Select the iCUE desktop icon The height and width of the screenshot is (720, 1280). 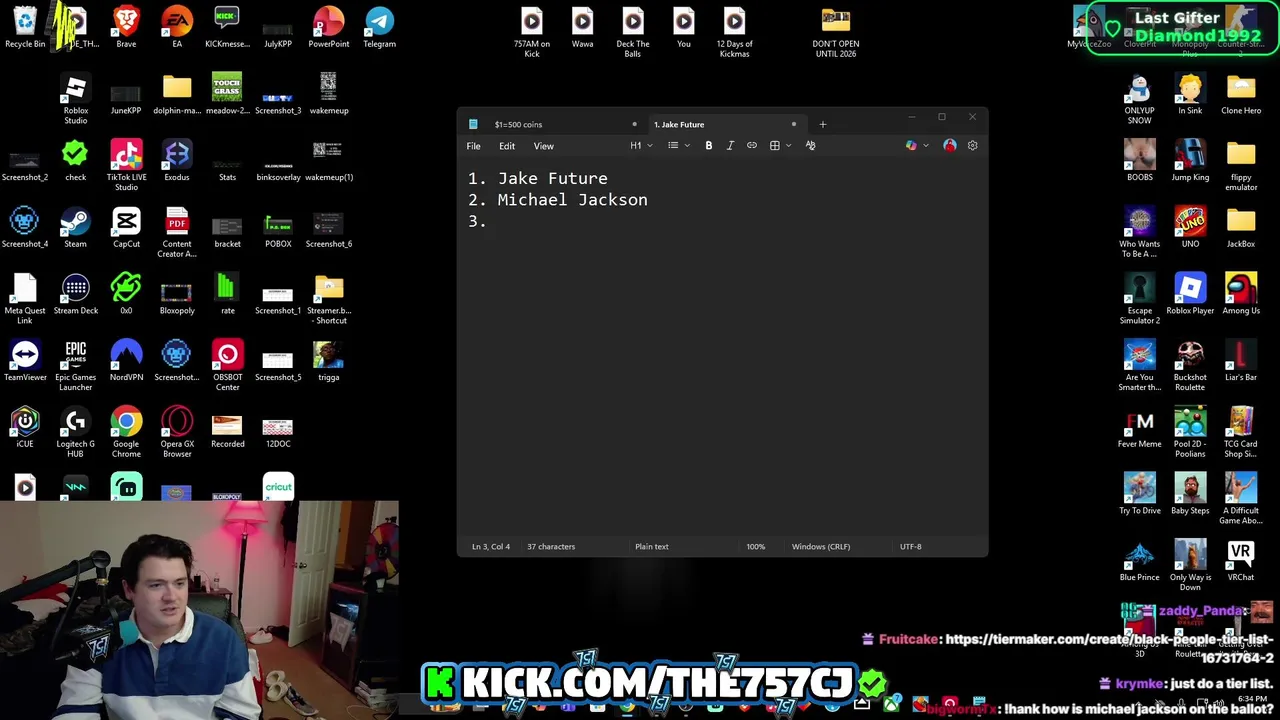[25, 428]
